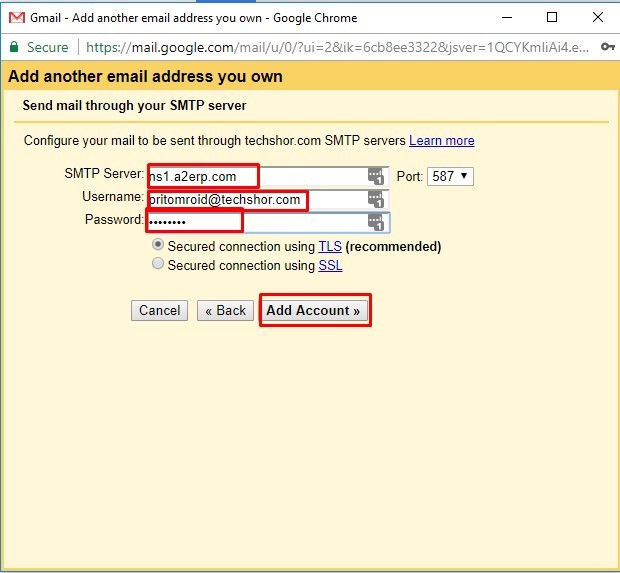The width and height of the screenshot is (620, 573).
Task: Click the Username input field
Action: click(268, 199)
